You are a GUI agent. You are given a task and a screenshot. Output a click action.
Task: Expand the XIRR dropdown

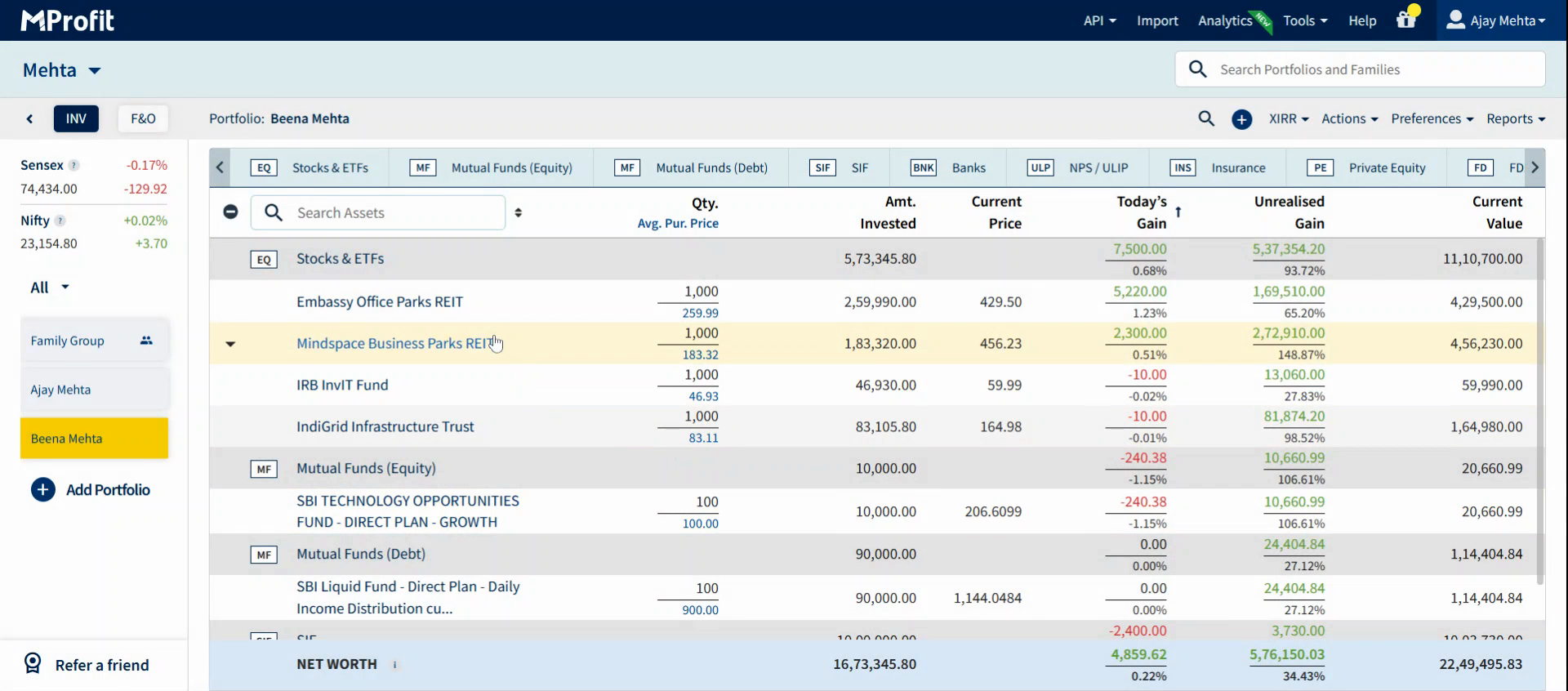(1288, 118)
